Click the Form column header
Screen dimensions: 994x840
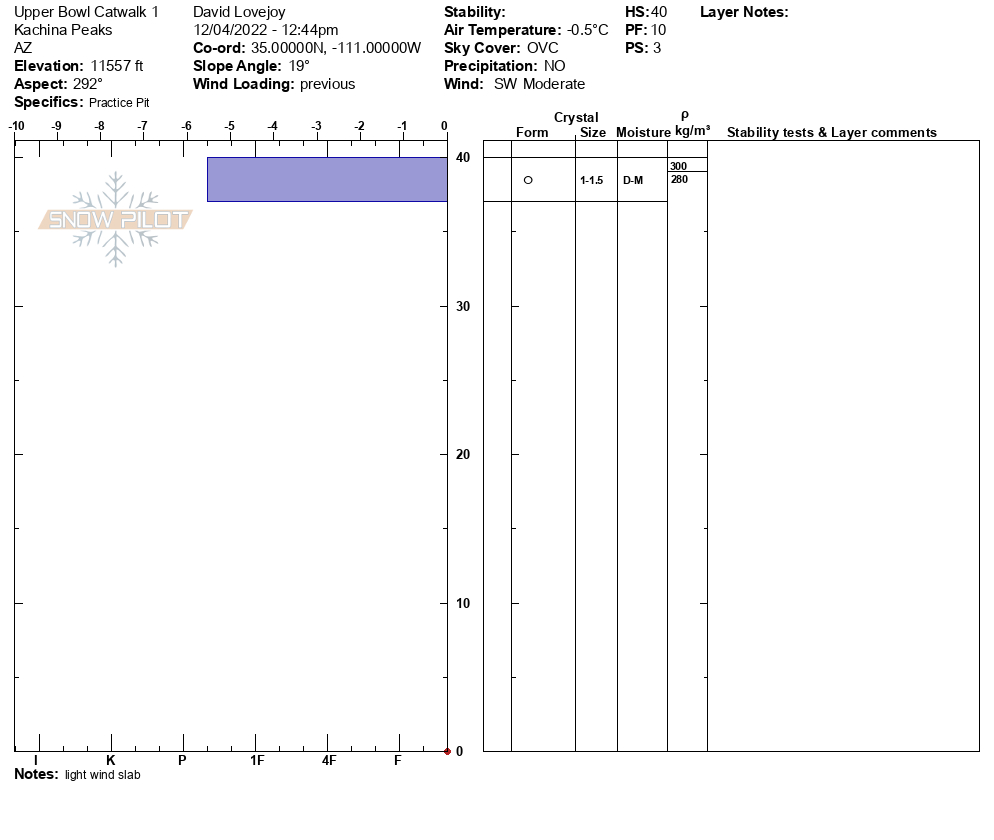[x=532, y=133]
